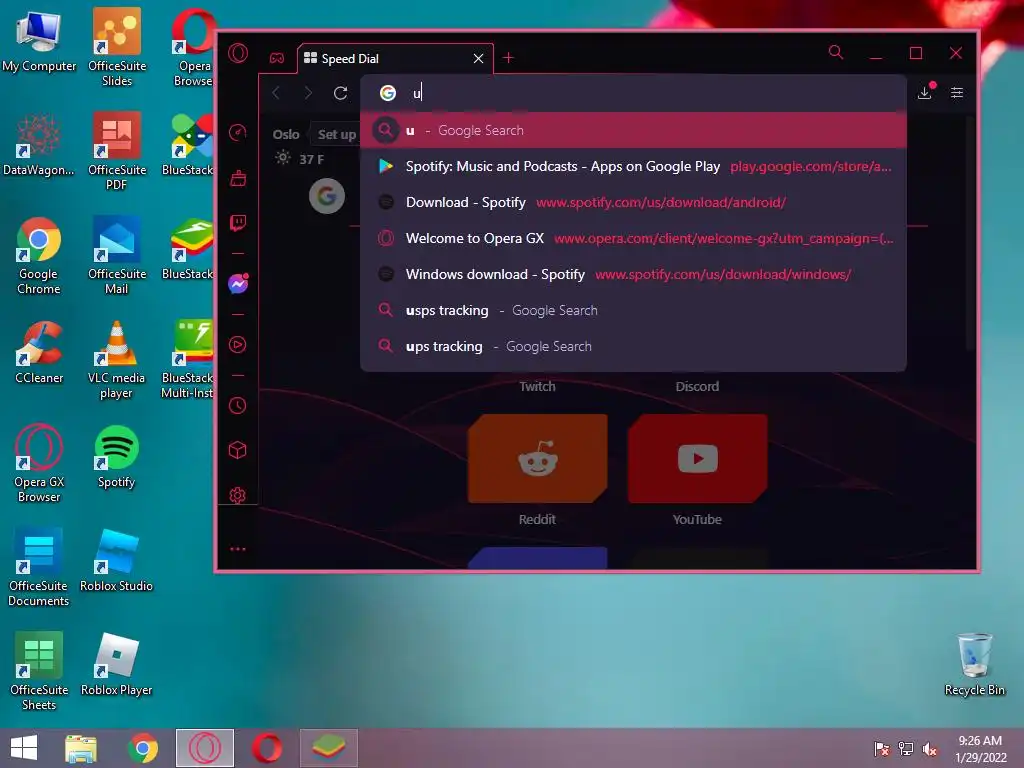Image resolution: width=1024 pixels, height=768 pixels.
Task: Open the Downloads icon in toolbar
Action: 925,93
